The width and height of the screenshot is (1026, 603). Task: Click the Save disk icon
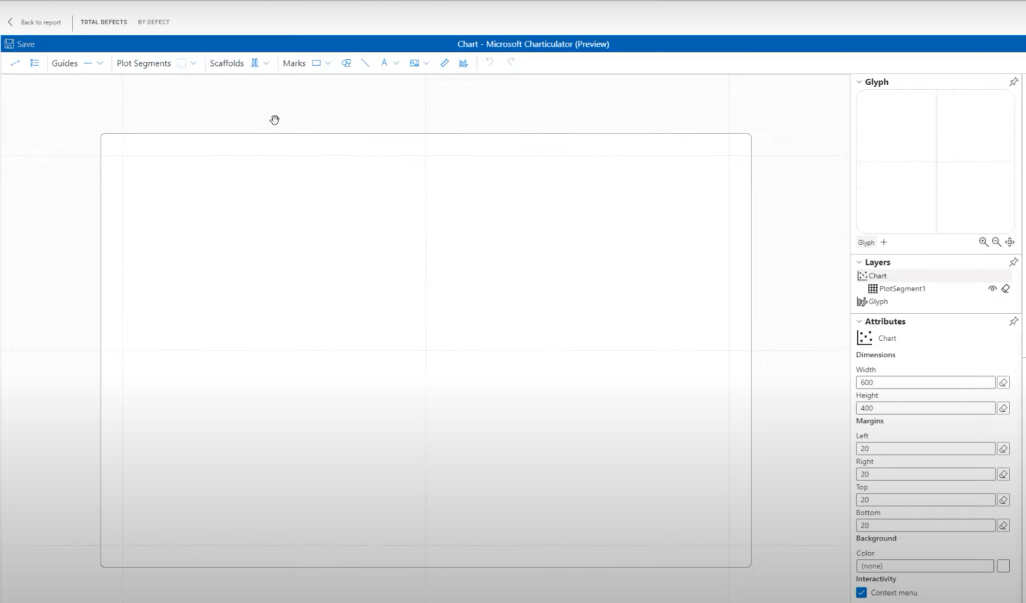point(9,44)
